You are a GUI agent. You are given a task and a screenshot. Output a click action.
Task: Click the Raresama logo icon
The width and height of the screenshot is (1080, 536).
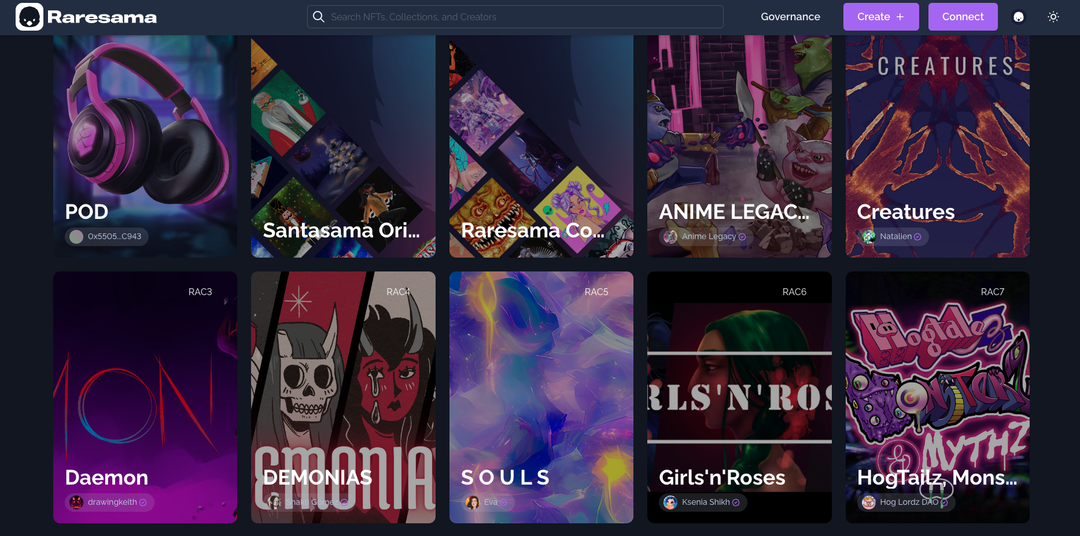30,17
